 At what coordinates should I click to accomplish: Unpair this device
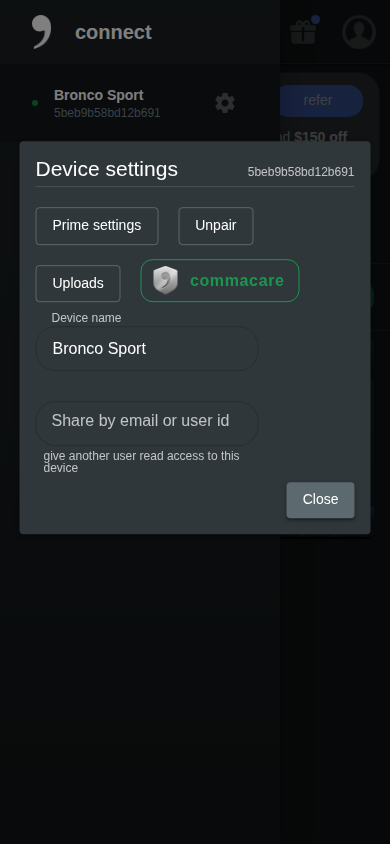[x=216, y=226]
